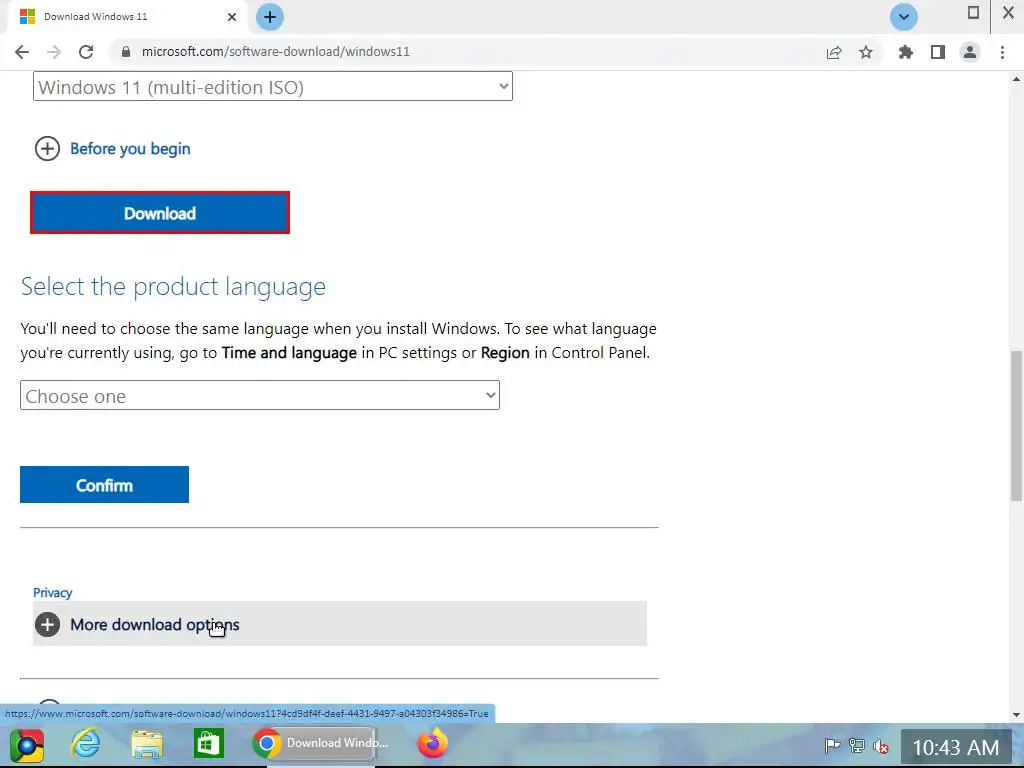Click the Select the product language heading
This screenshot has height=768, width=1024.
point(173,287)
